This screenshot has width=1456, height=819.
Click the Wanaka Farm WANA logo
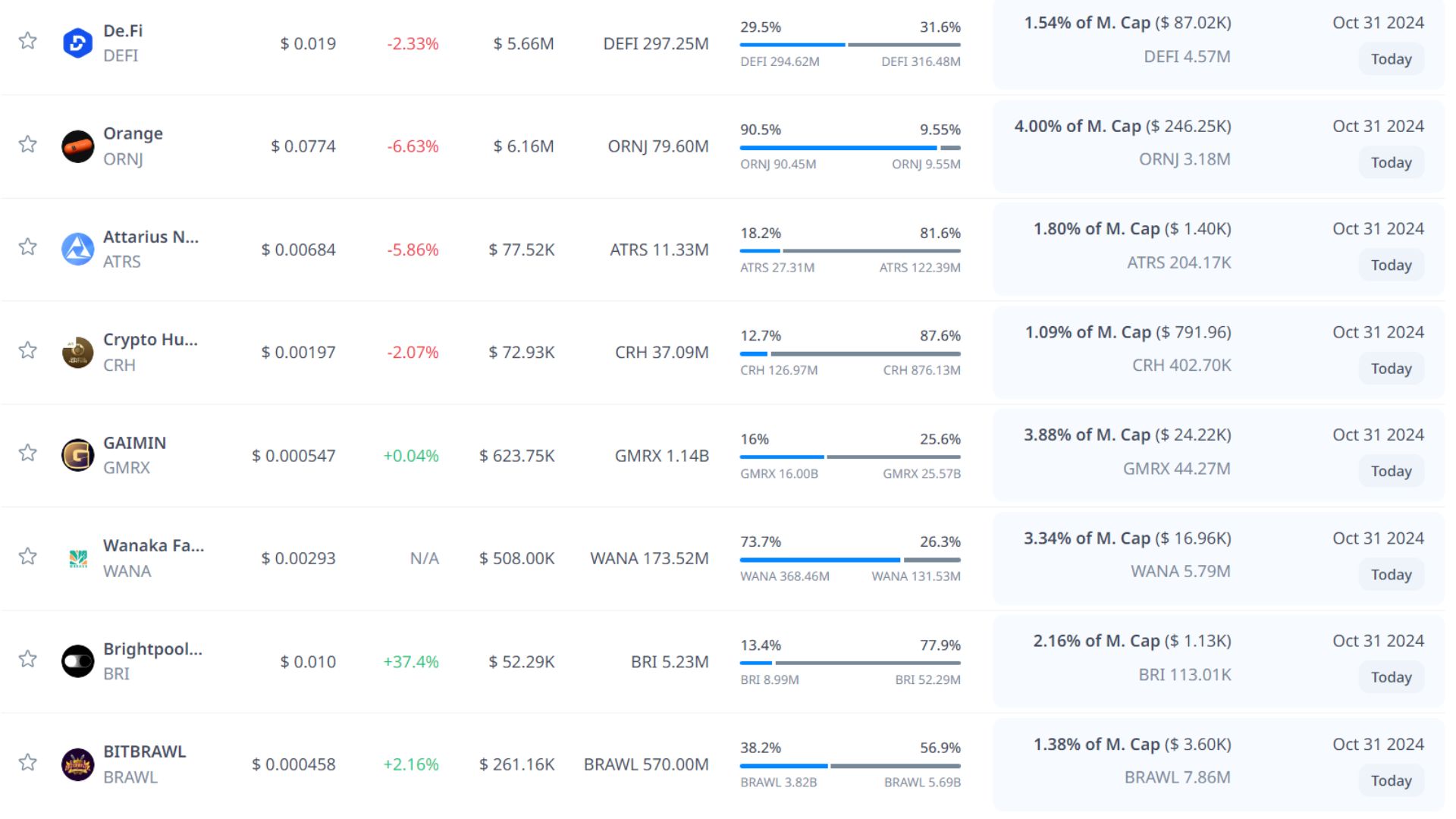(77, 558)
